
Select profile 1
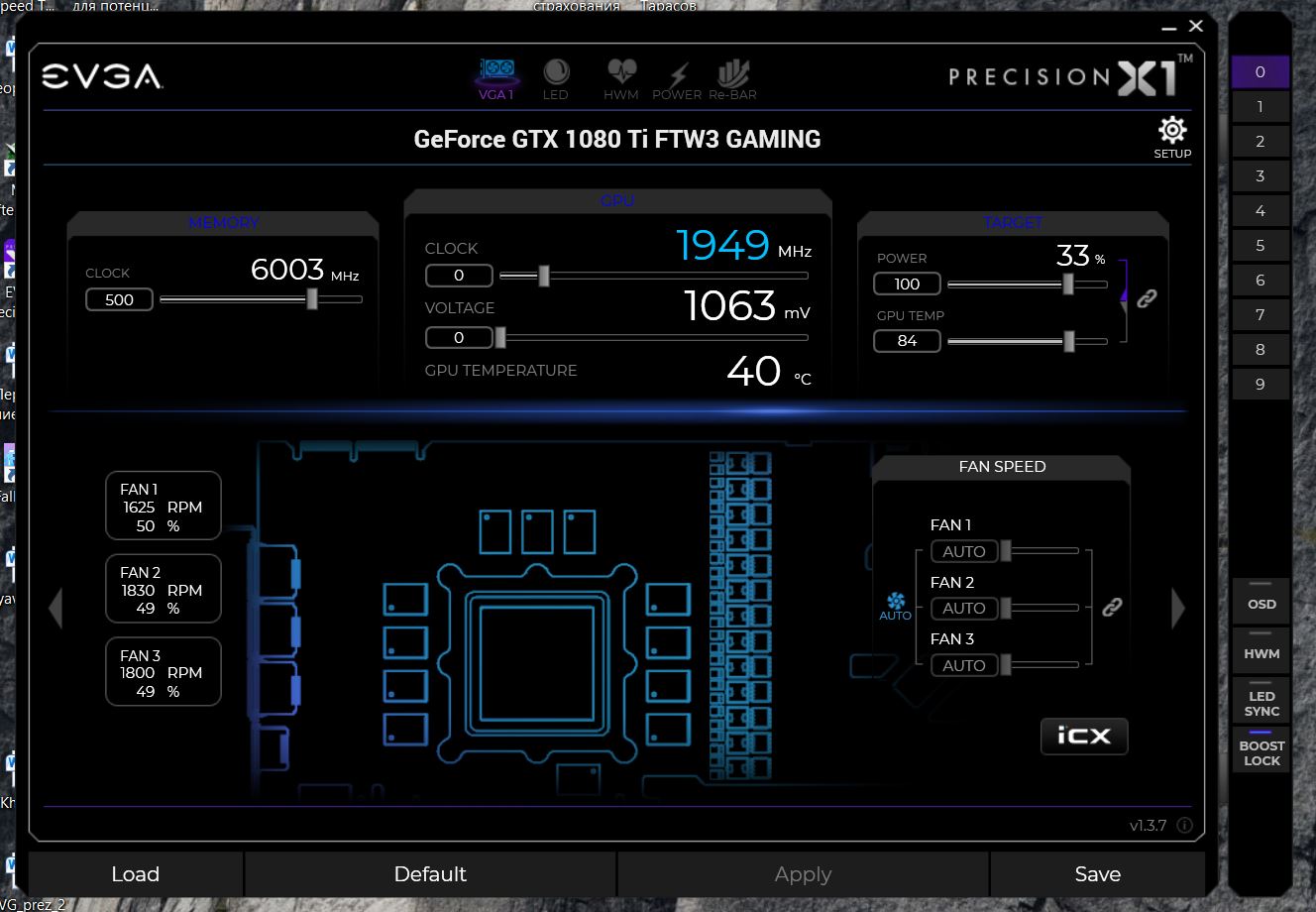click(1261, 106)
